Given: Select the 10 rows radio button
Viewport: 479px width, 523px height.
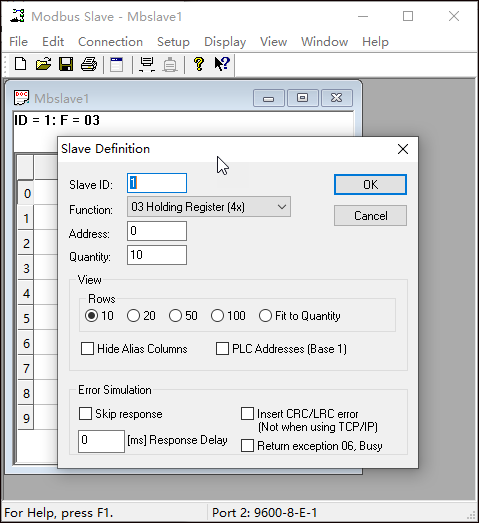Looking at the screenshot, I should (x=91, y=316).
